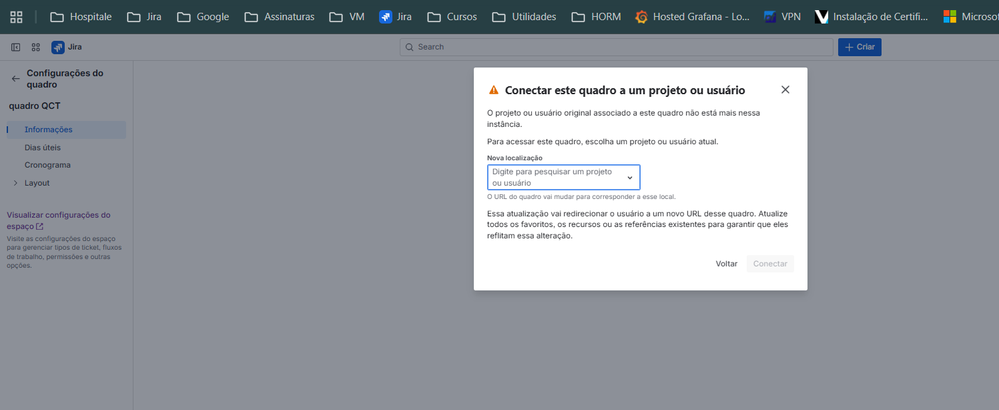This screenshot has height=410, width=999.
Task: Open the Cursos bookmark folder
Action: tap(452, 17)
